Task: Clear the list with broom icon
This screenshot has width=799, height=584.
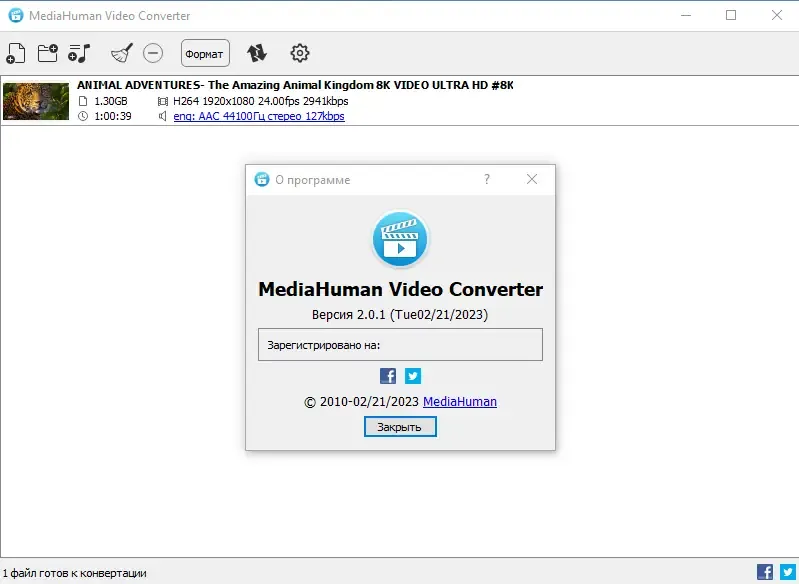Action: click(122, 53)
